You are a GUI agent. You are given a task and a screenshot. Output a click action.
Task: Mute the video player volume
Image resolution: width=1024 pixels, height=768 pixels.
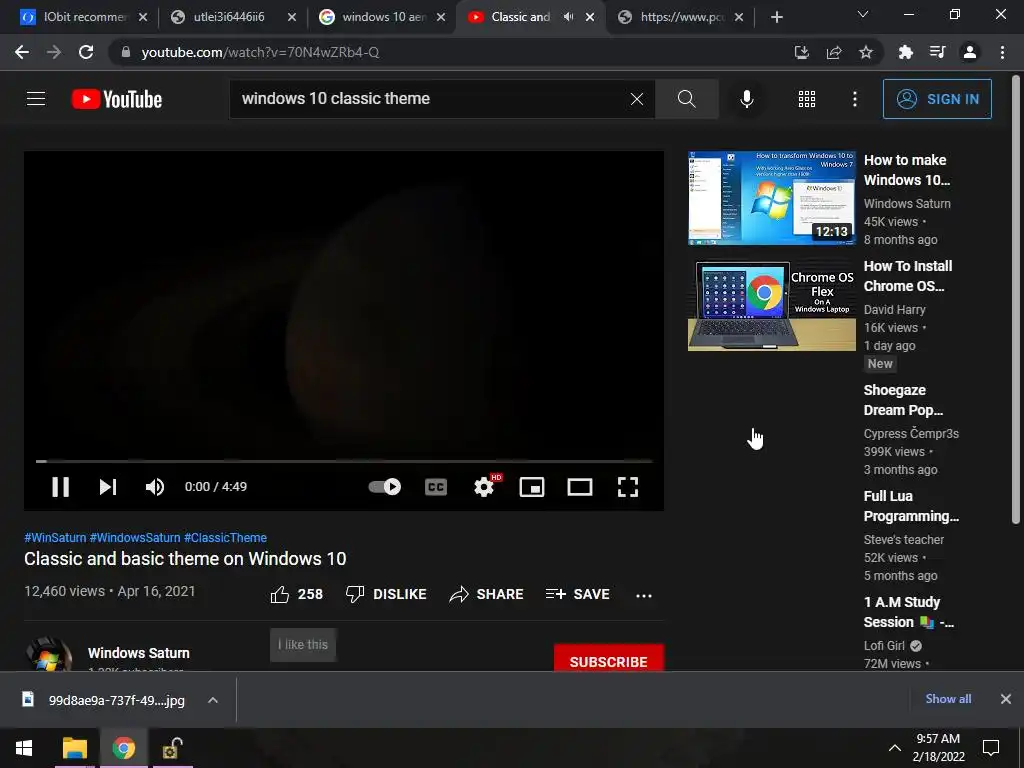coord(155,487)
